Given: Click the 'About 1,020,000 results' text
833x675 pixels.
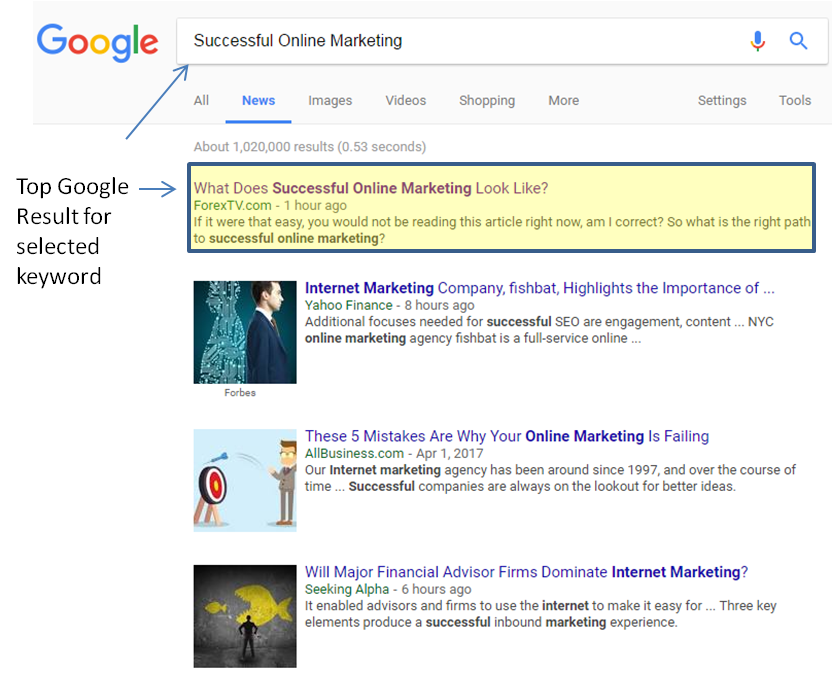Looking at the screenshot, I should click(x=310, y=147).
